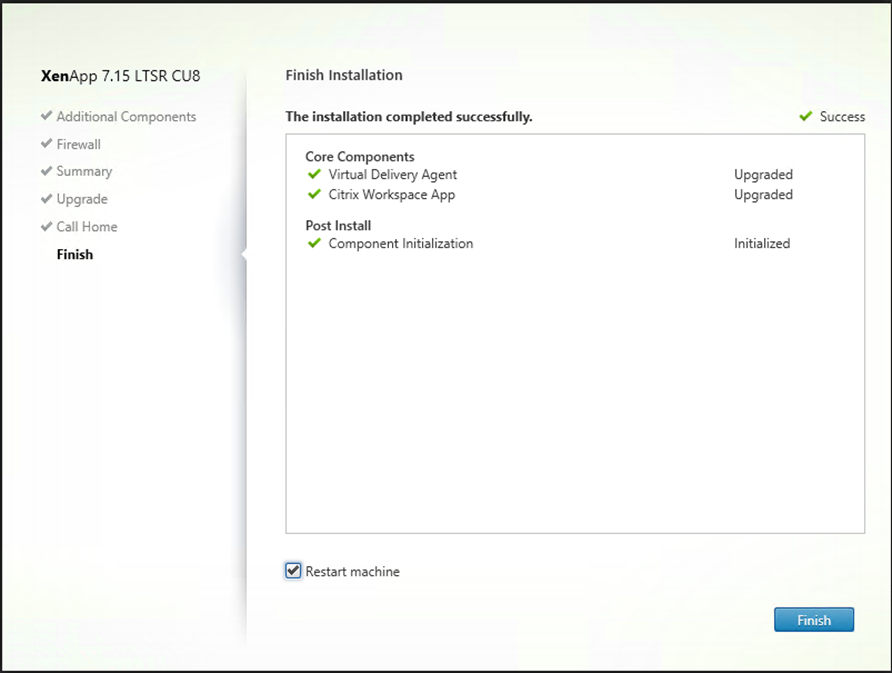Click checkmark beside Call Home step
Viewport: 892px width, 673px height.
click(x=47, y=226)
